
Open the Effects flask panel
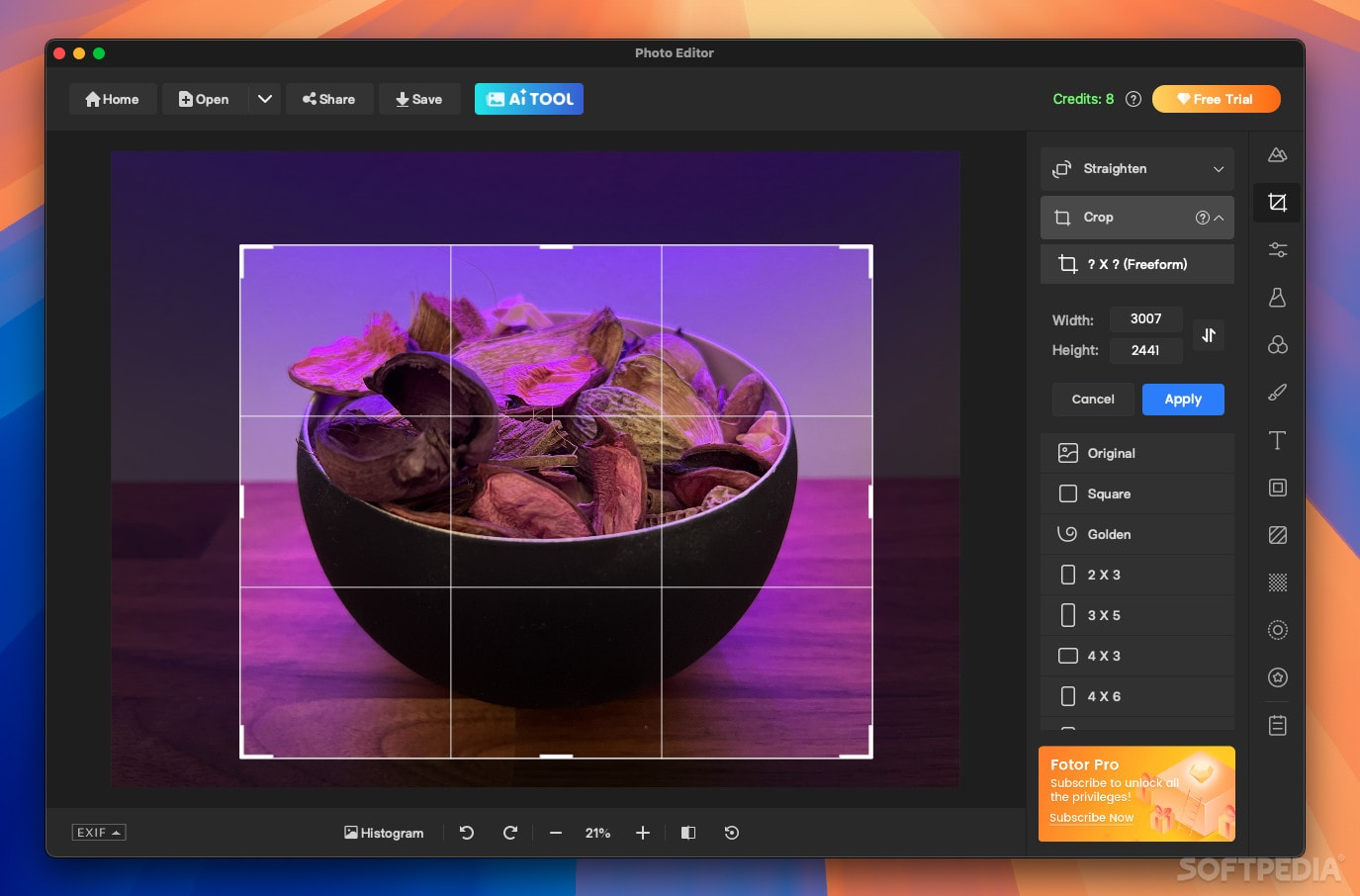point(1276,297)
